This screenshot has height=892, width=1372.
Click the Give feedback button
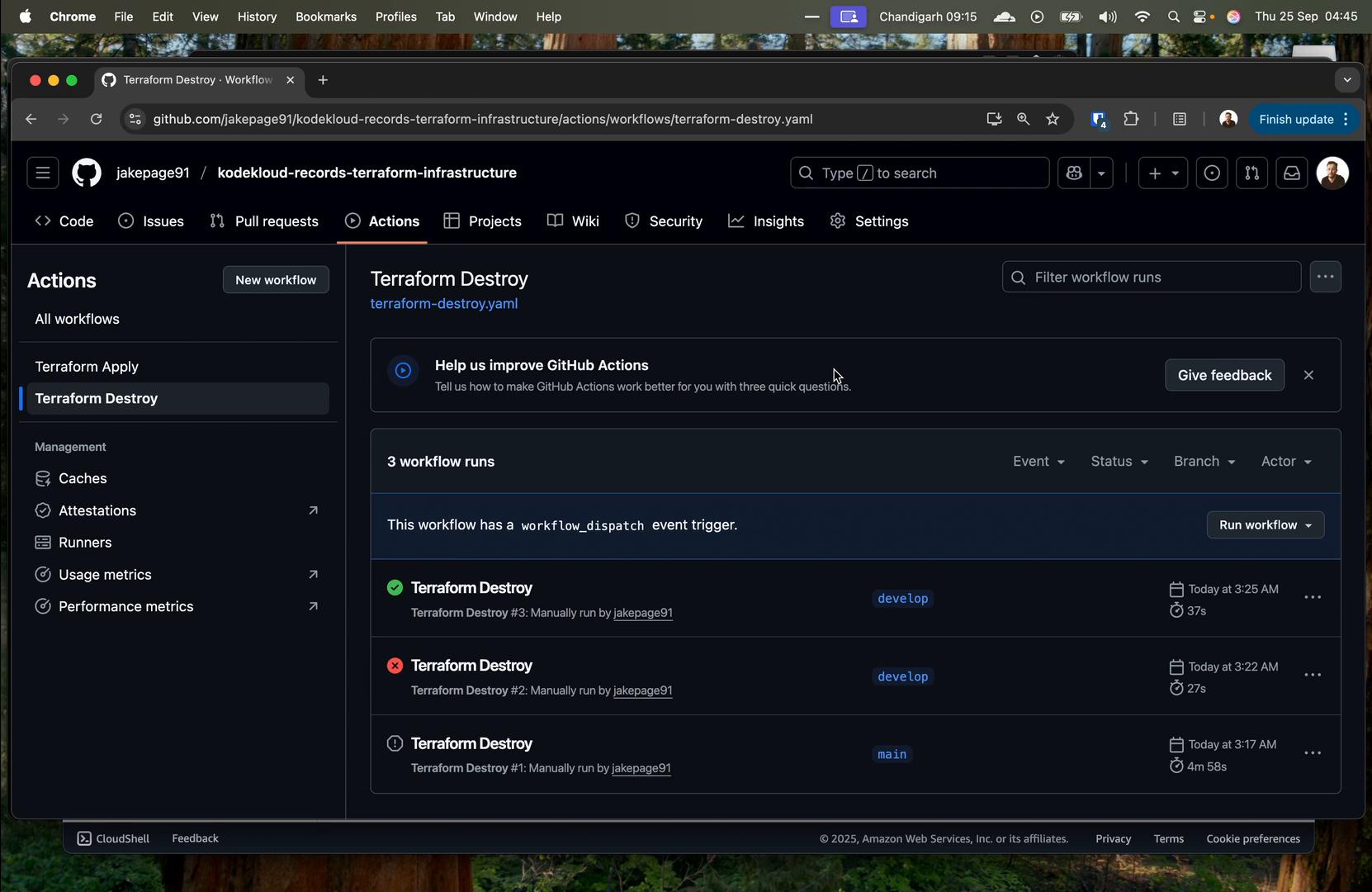point(1224,375)
